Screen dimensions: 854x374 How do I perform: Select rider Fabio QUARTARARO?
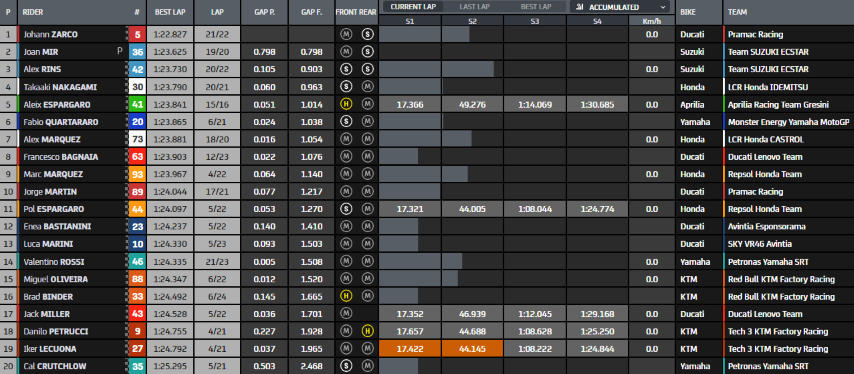point(61,121)
